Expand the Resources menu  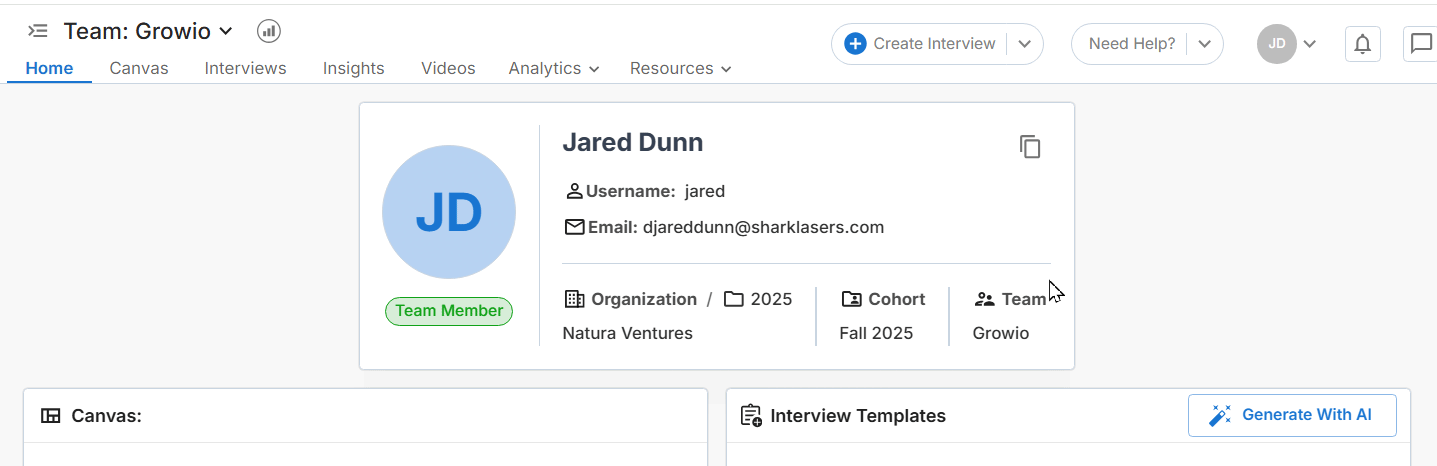(x=680, y=68)
